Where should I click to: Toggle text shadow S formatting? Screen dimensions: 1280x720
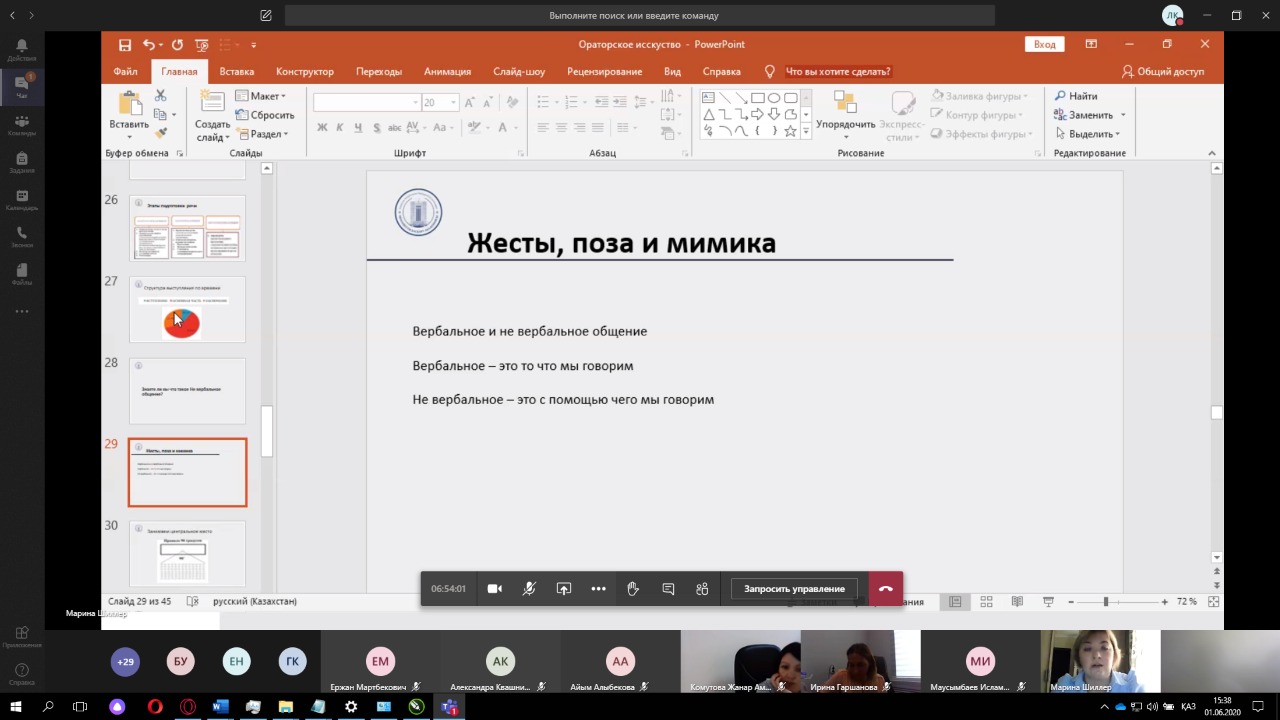[x=376, y=127]
